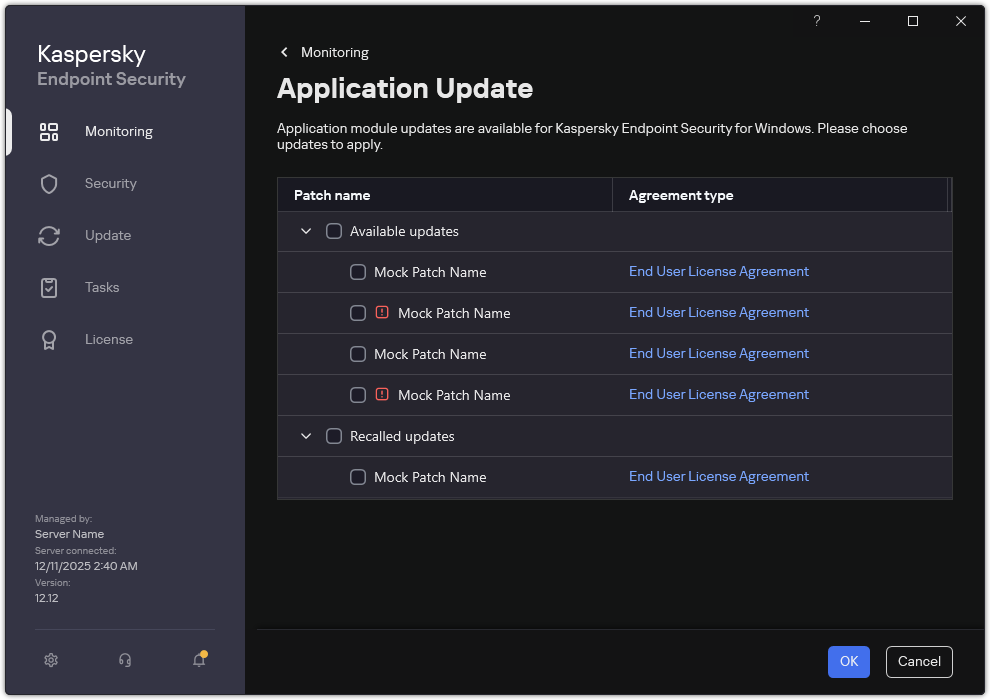
Task: Click the Update refresh icon in sidebar
Action: pos(49,235)
